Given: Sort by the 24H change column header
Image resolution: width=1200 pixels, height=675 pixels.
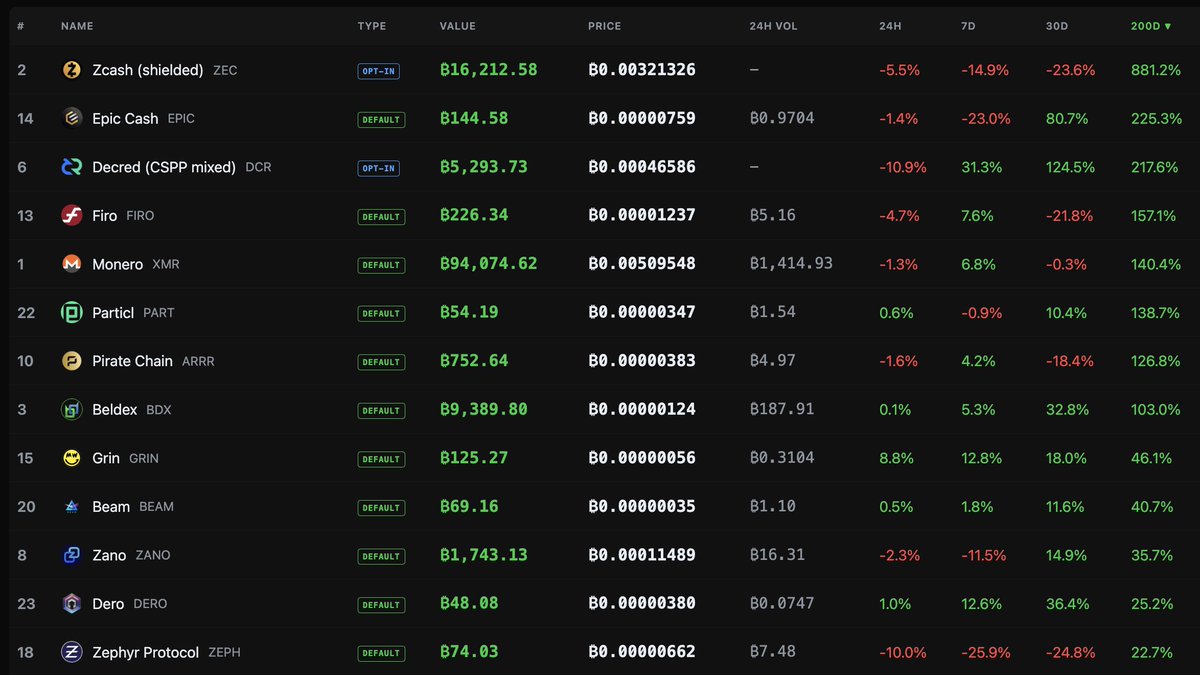Looking at the screenshot, I should (890, 26).
